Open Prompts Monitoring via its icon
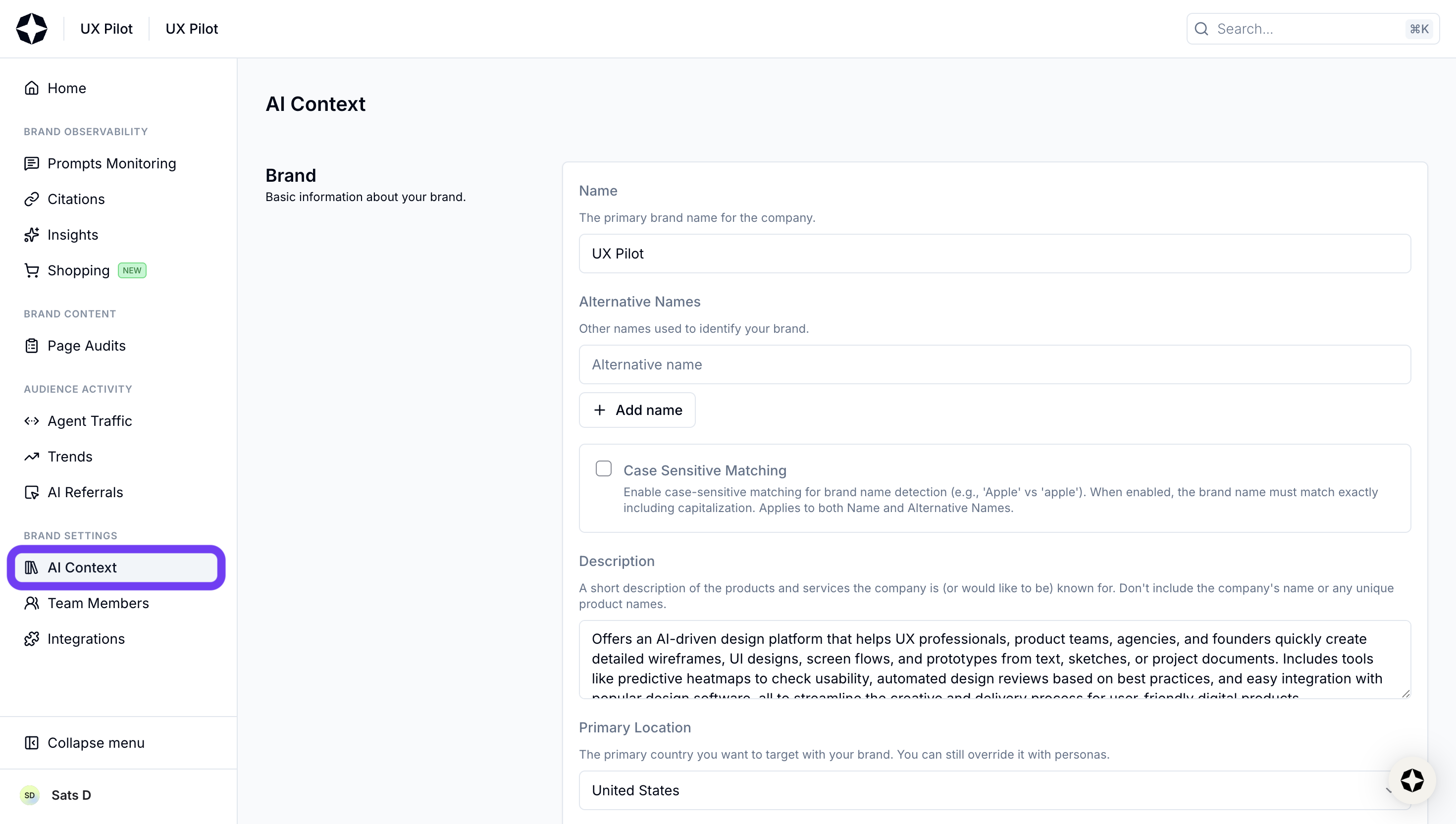1456x824 pixels. pyautogui.click(x=32, y=163)
